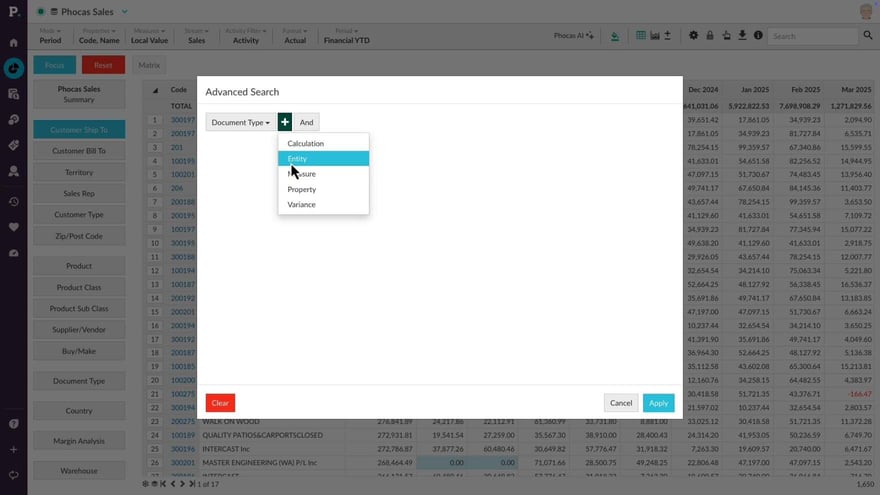Toggle the And operator button
The image size is (880, 495).
click(x=306, y=122)
